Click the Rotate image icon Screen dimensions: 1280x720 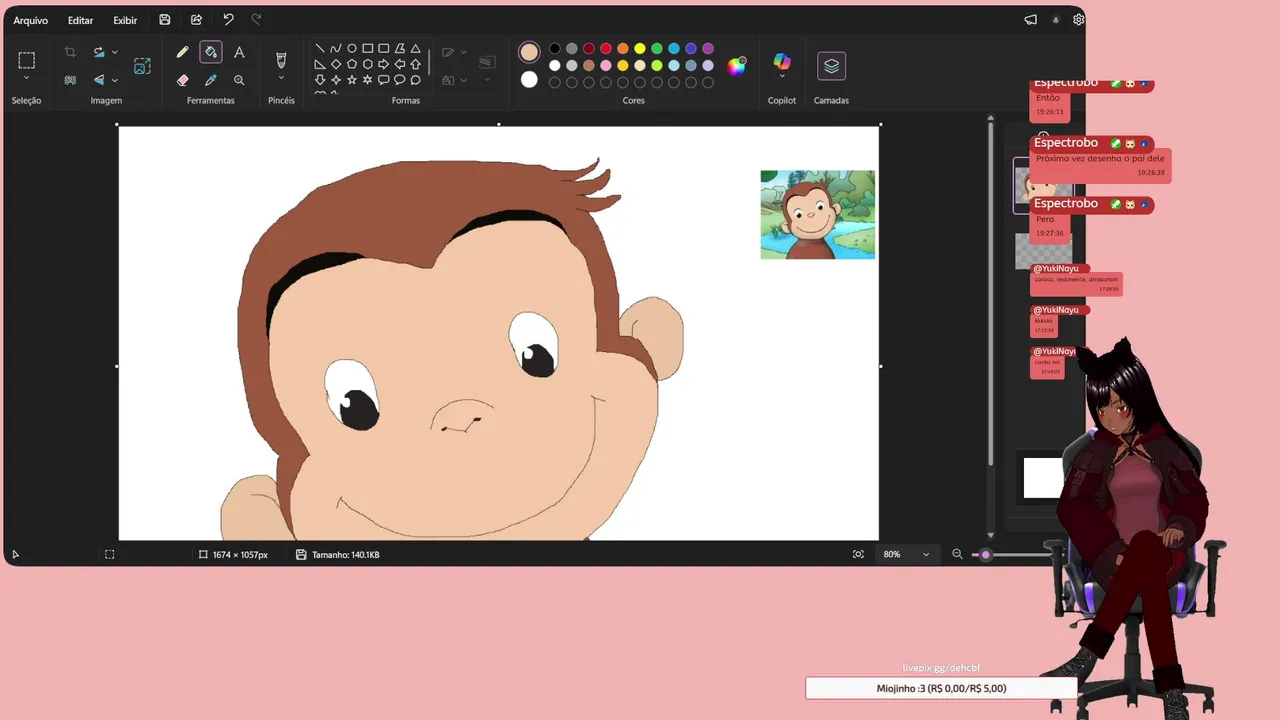[x=99, y=52]
